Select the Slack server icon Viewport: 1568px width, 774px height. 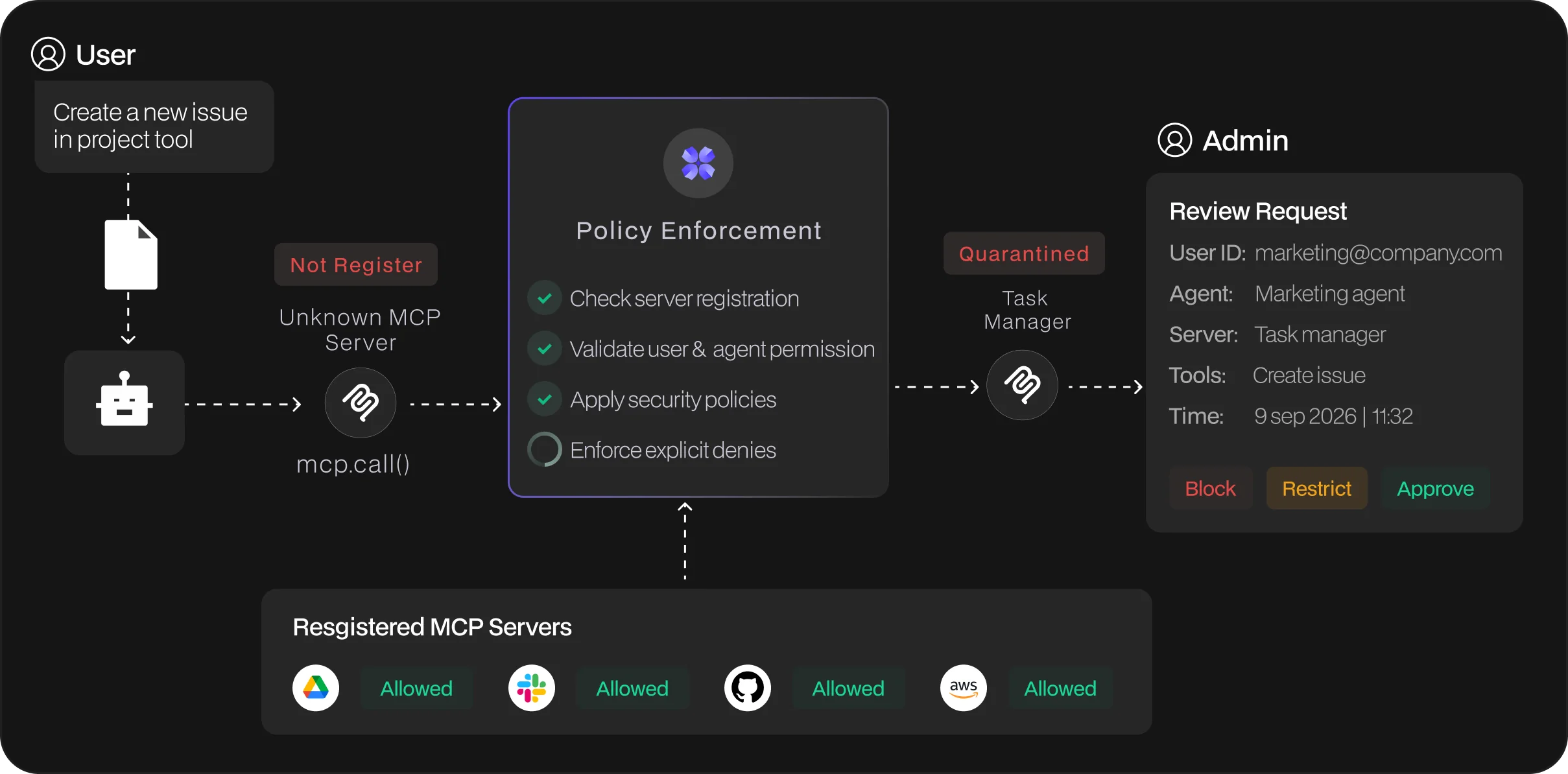point(532,688)
